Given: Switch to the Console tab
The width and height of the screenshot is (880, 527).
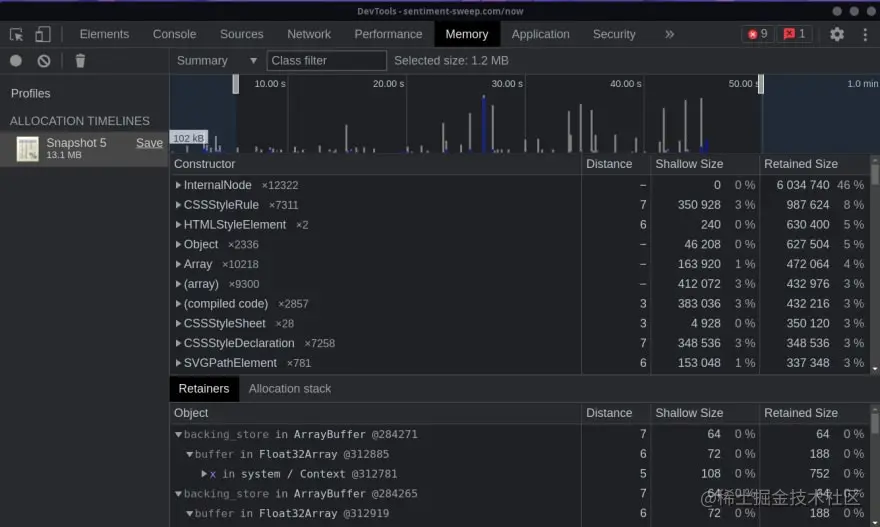Looking at the screenshot, I should [175, 34].
